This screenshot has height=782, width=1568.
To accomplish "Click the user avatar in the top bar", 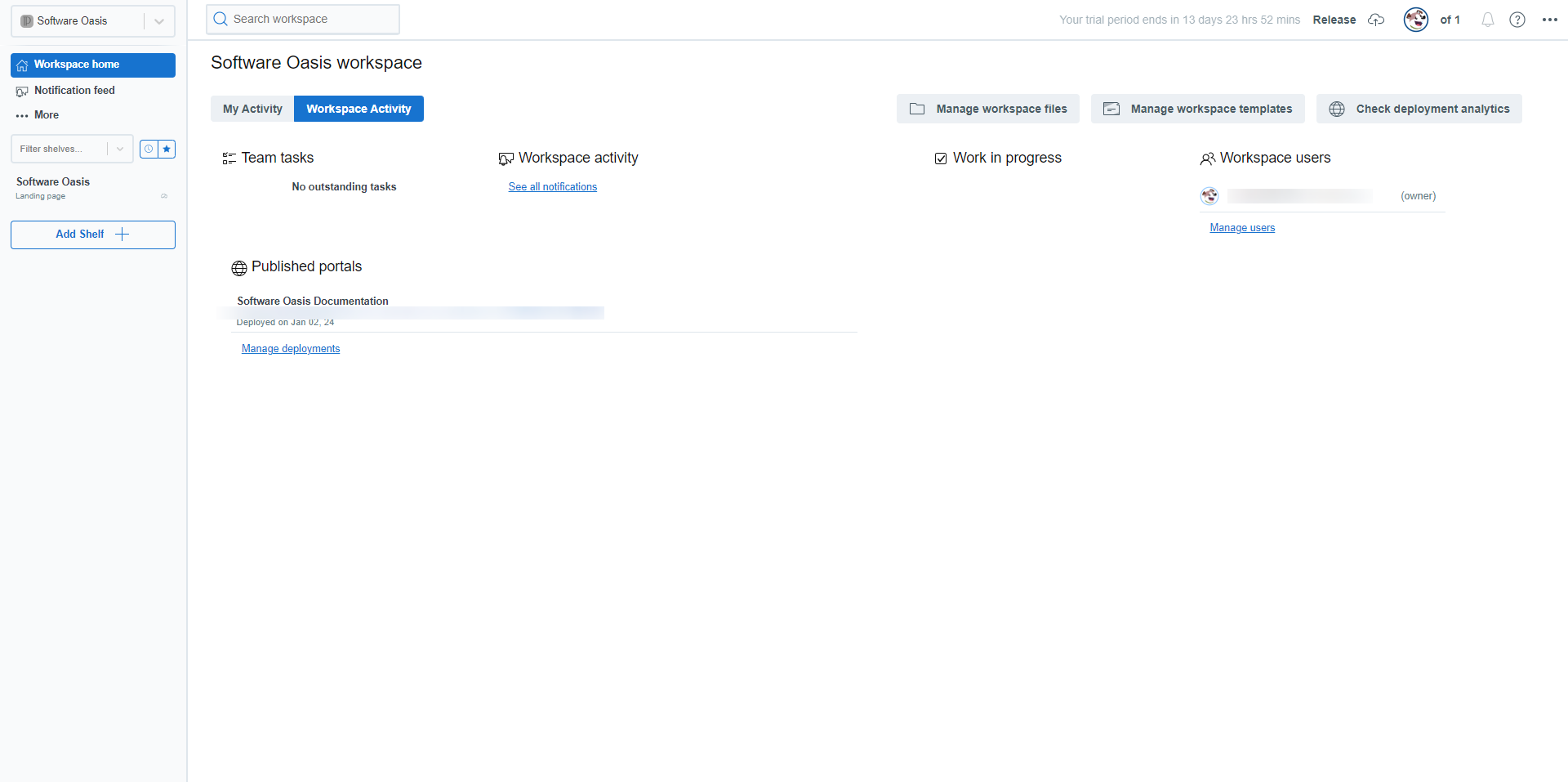I will point(1415,20).
